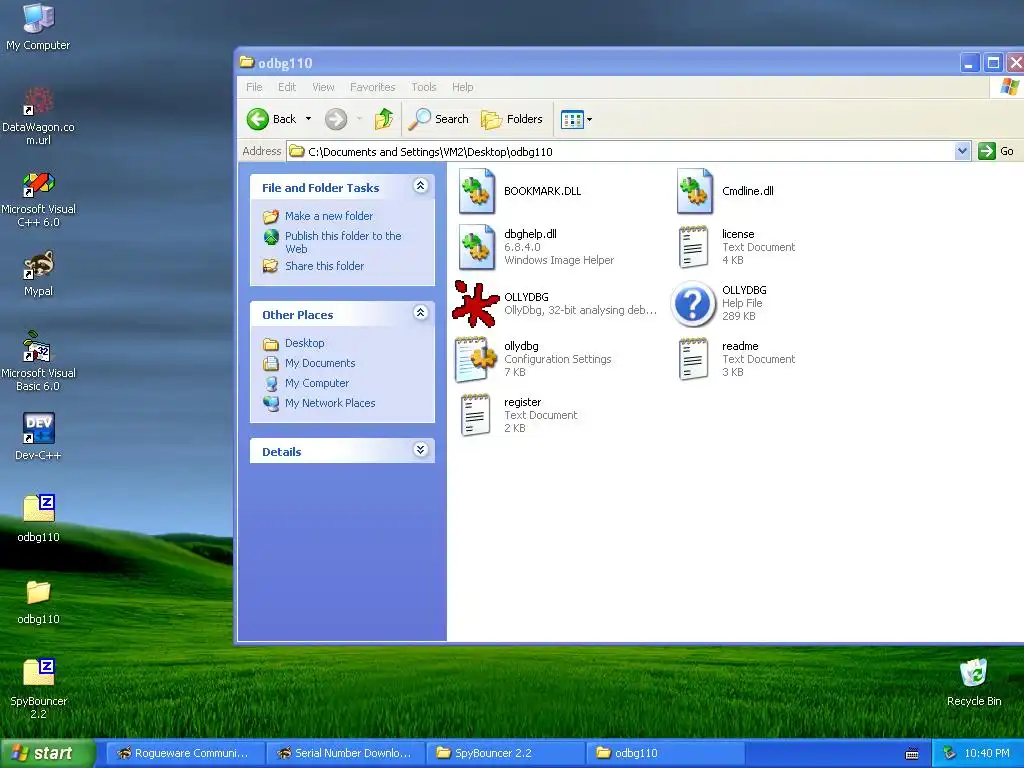Click the Up folder toolbar icon
Image resolution: width=1024 pixels, height=768 pixels.
click(384, 119)
